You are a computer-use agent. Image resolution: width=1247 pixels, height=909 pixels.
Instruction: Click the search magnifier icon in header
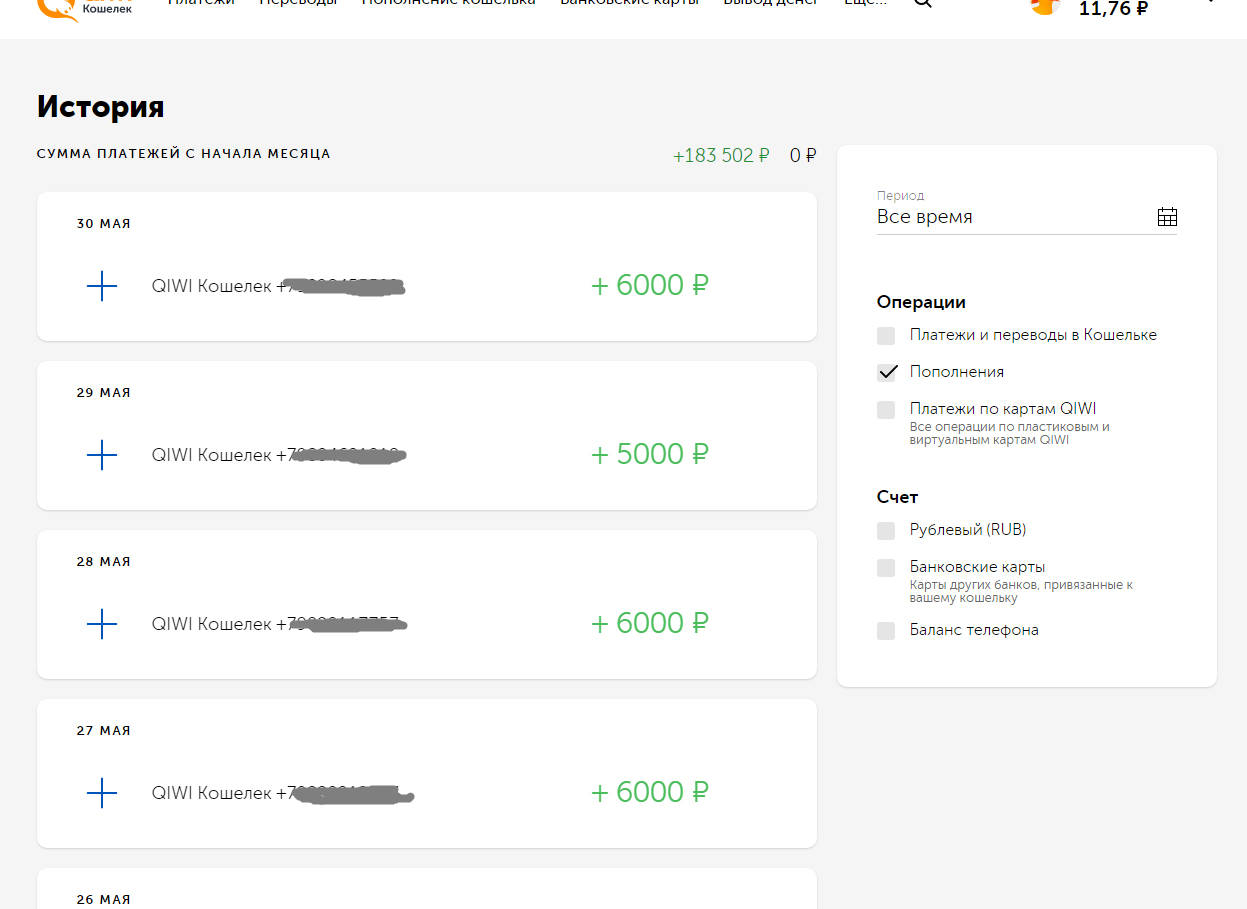[x=923, y=3]
